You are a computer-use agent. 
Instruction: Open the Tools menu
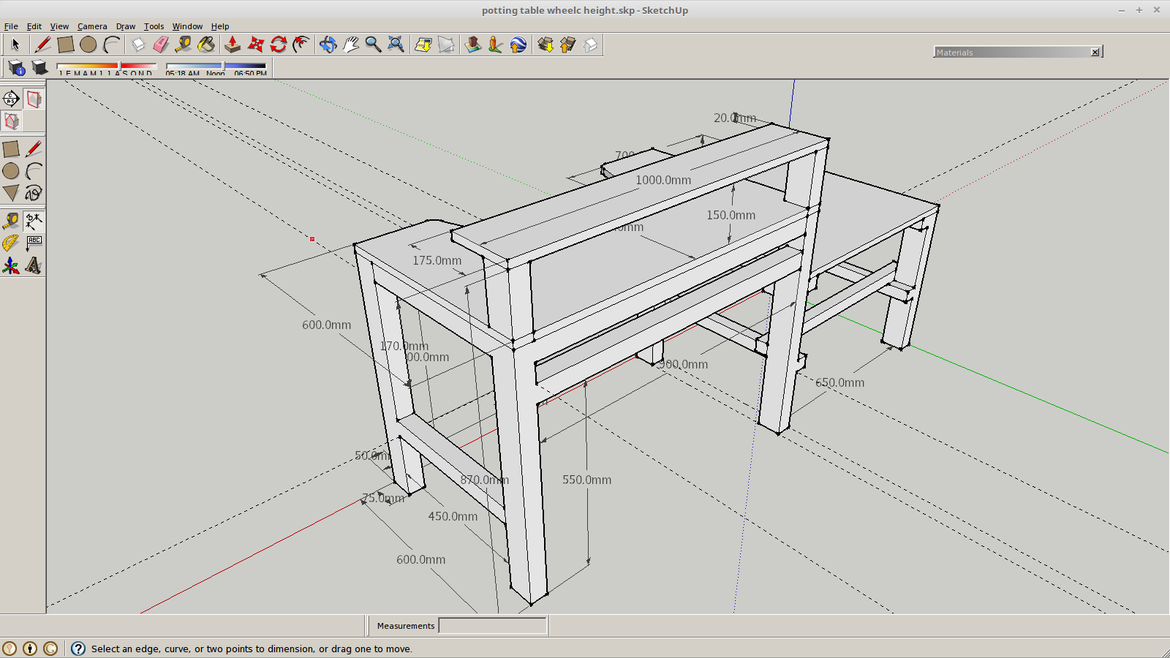[x=153, y=26]
